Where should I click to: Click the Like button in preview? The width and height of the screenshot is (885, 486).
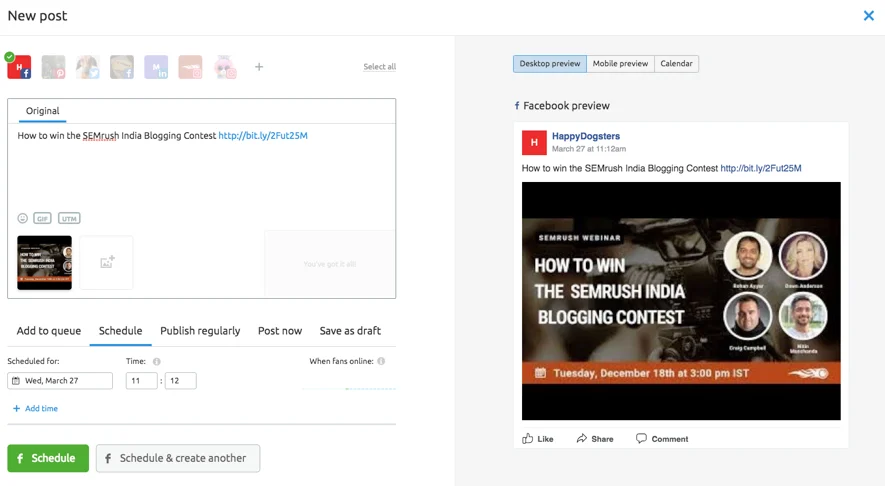pyautogui.click(x=537, y=439)
